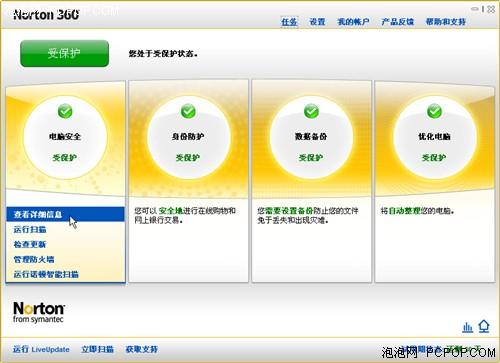This screenshot has width=500, height=363.
Task: Click the green checkmark above 优化电脑
Action: (x=434, y=111)
